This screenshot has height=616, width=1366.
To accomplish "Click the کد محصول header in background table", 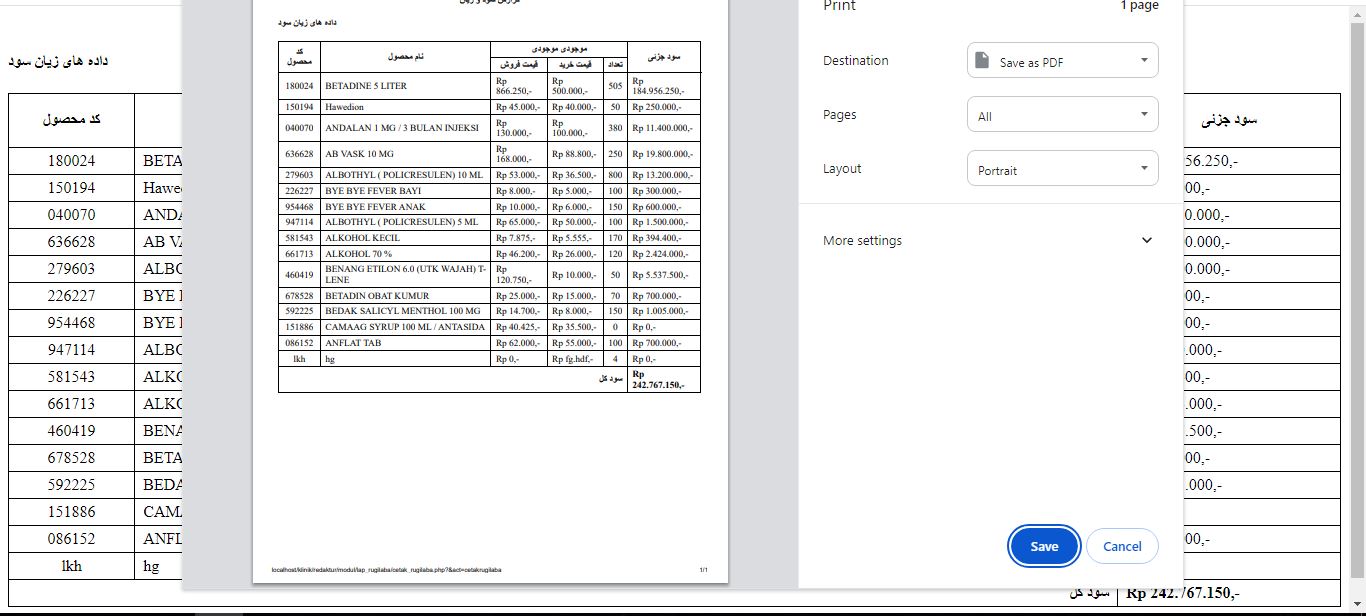I will (71, 120).
